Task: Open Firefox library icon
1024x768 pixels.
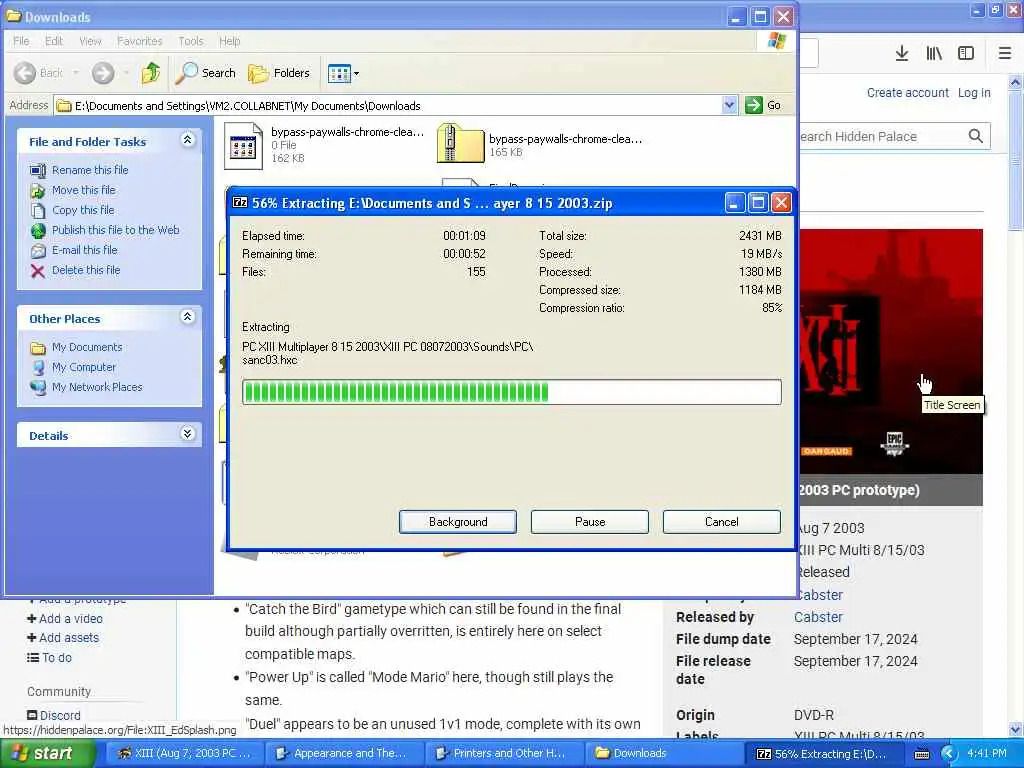Action: tap(934, 54)
